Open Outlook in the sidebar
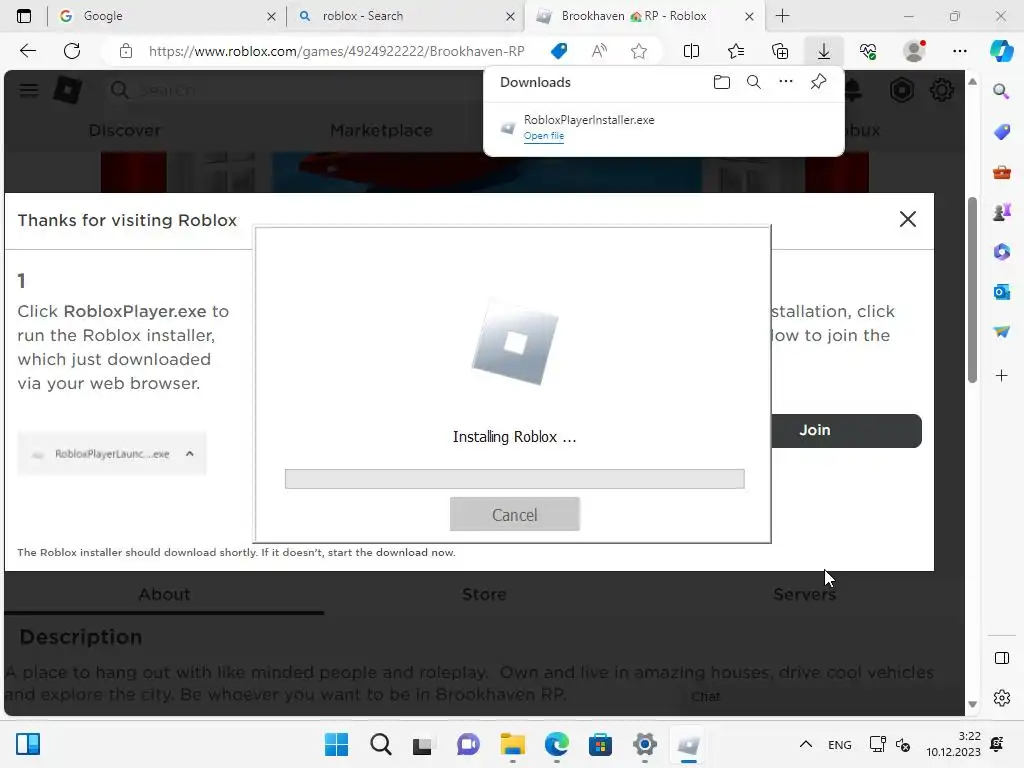The height and width of the screenshot is (768, 1024). coord(1001,292)
